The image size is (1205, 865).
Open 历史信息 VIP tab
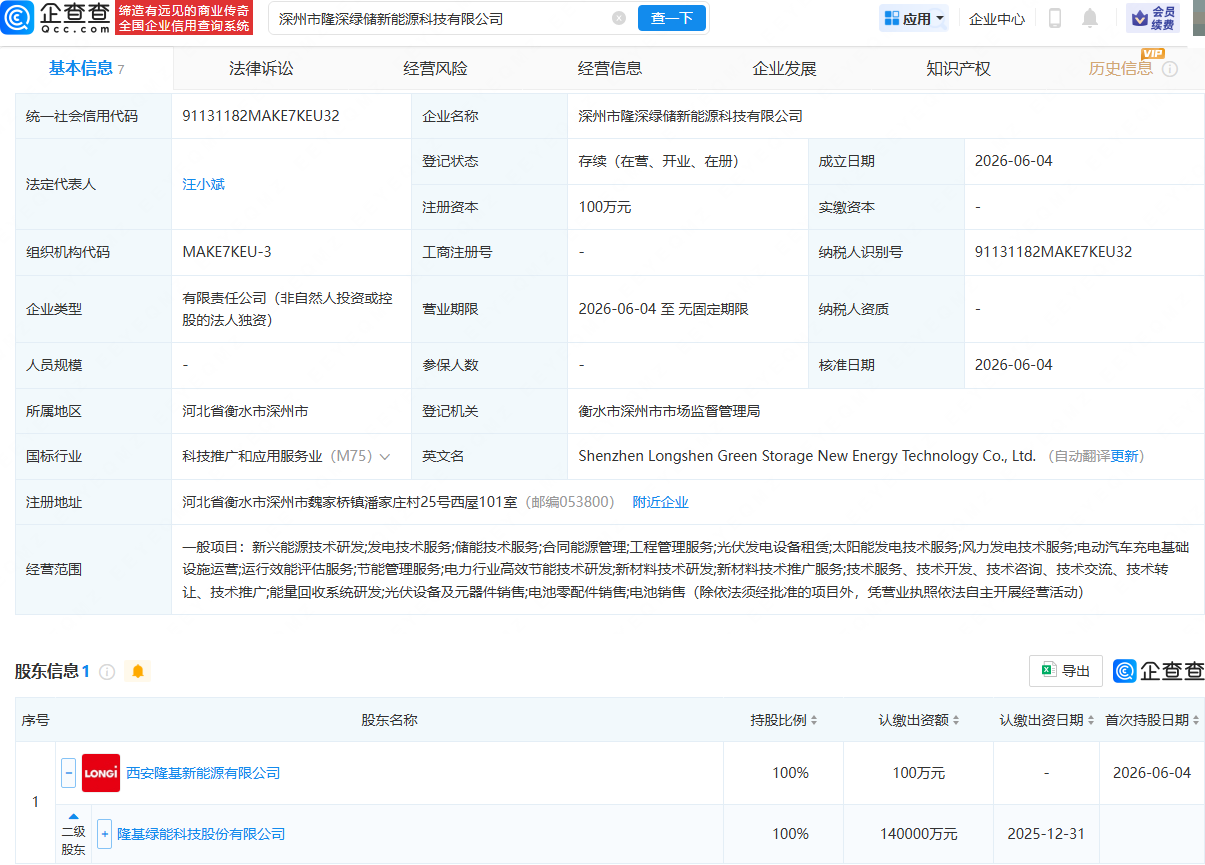pyautogui.click(x=1121, y=68)
